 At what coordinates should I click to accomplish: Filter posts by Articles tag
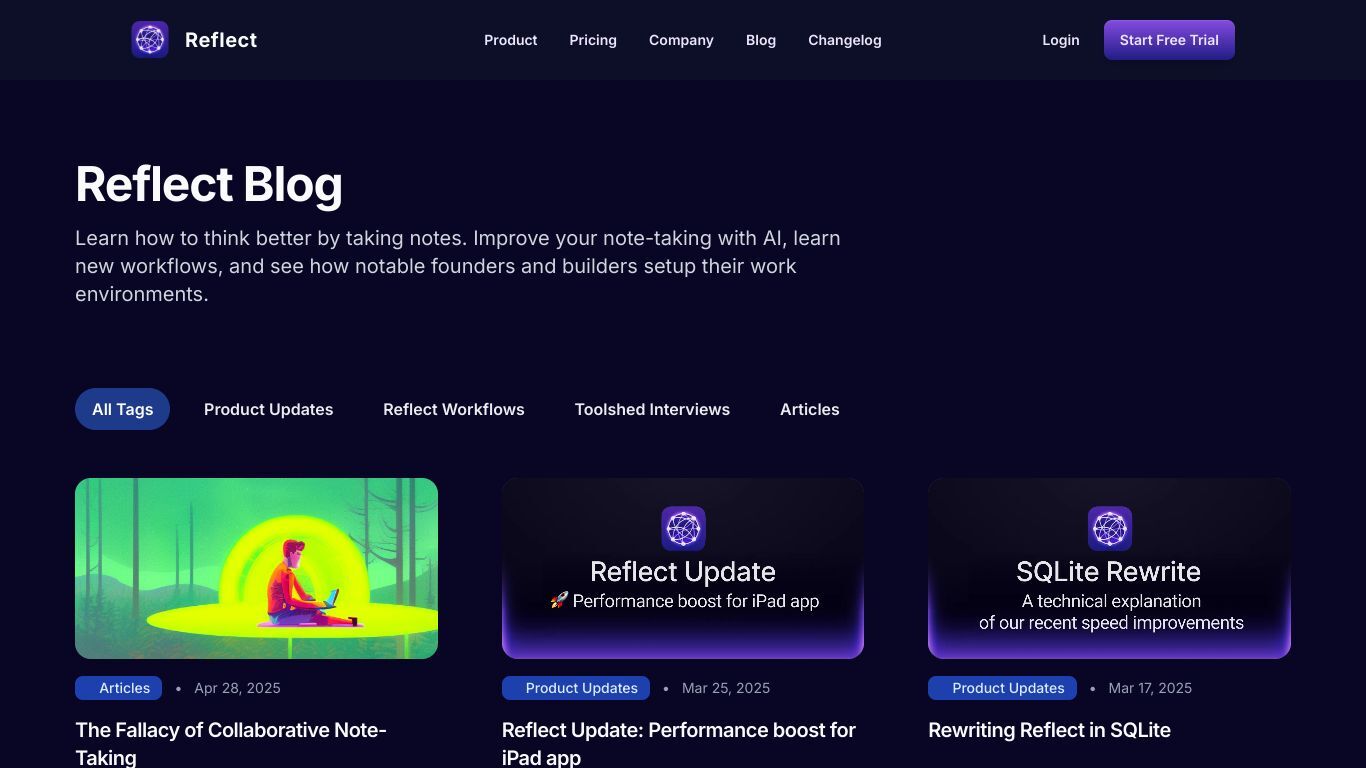click(x=810, y=409)
